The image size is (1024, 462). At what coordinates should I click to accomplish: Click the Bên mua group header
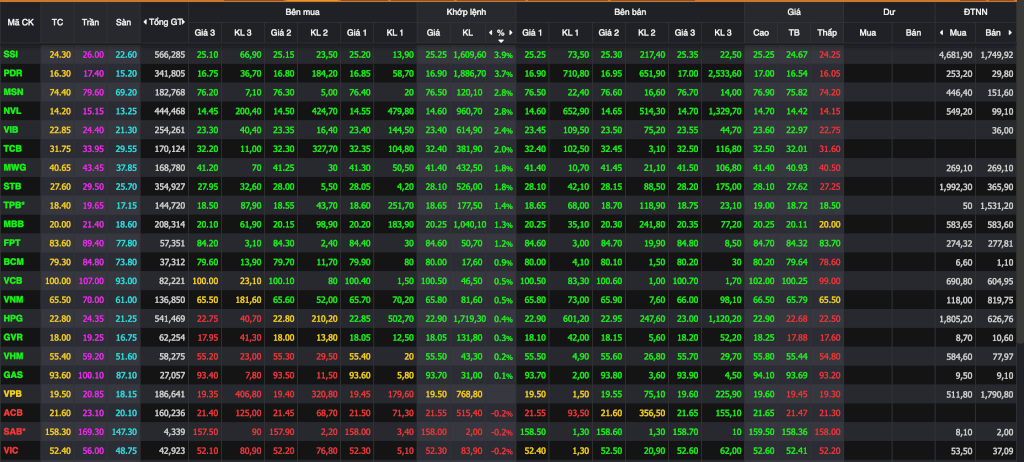pos(302,12)
